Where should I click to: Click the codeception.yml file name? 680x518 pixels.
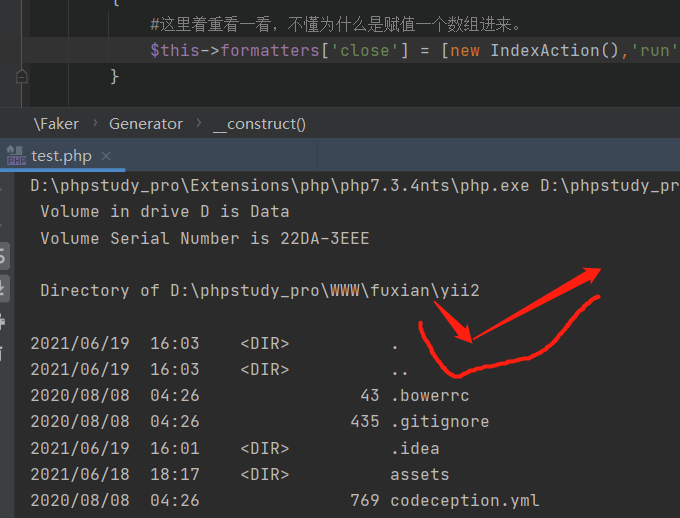click(465, 501)
